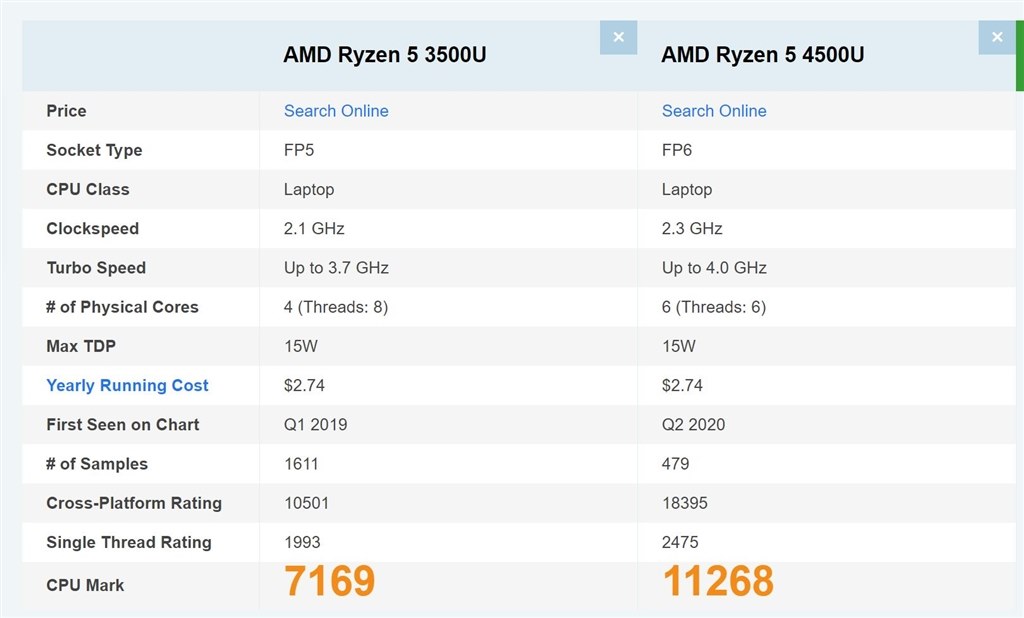
Task: Select the 2475 Single Thread Rating value
Action: tap(680, 542)
